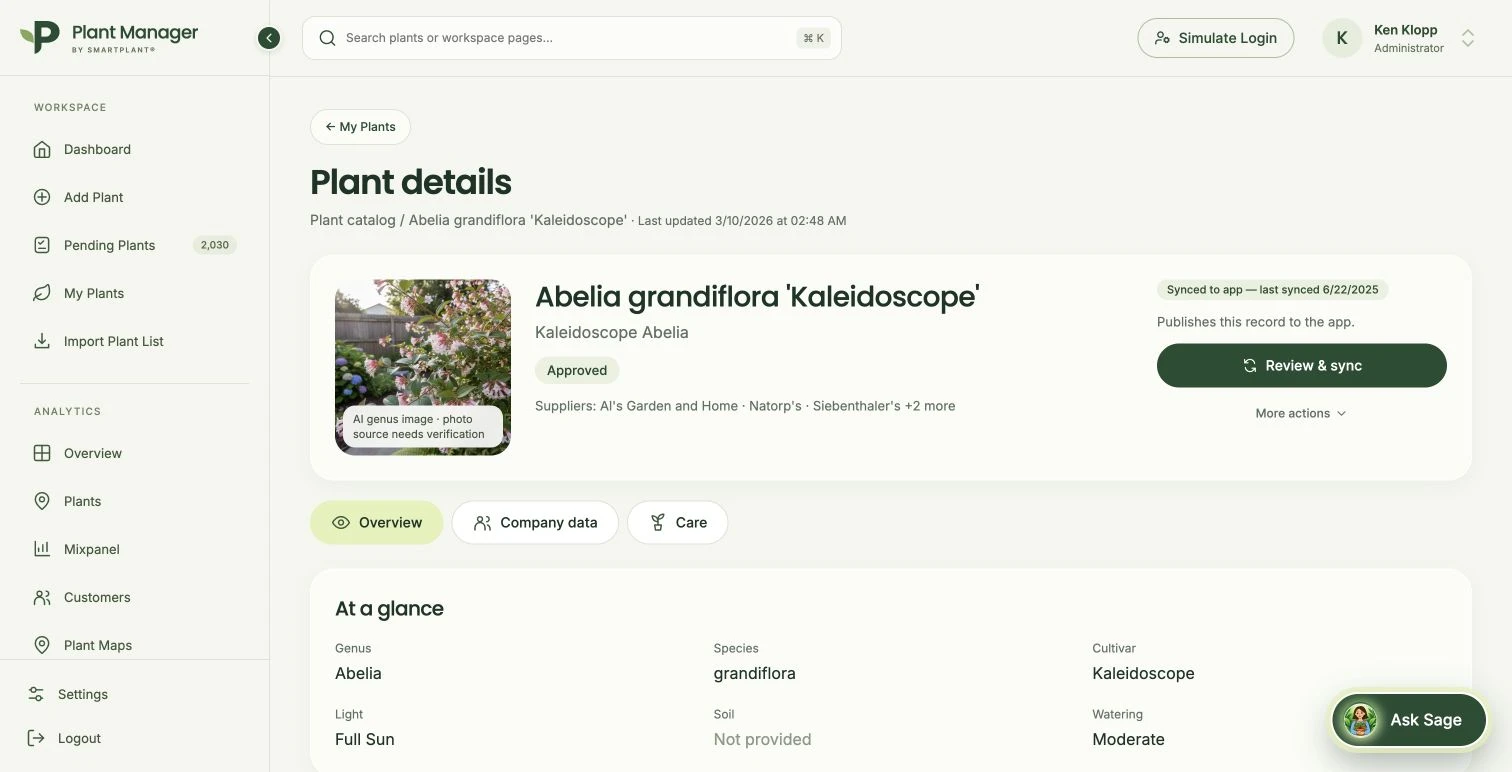Click the ⌘K shortcut badge
This screenshot has height=772, width=1512.
point(814,38)
